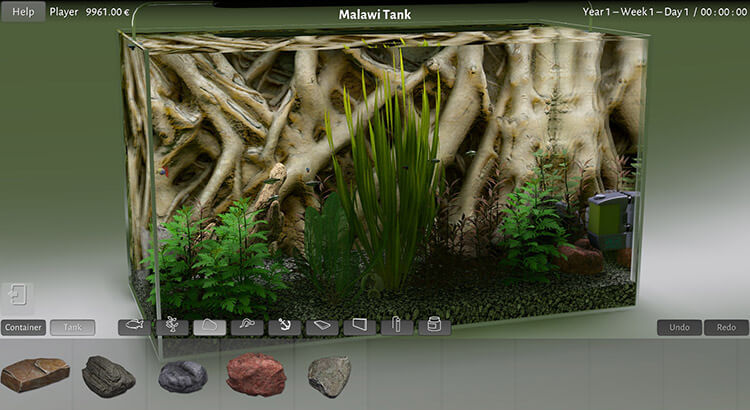Switch to the Container tab
The image size is (750, 410).
[24, 327]
